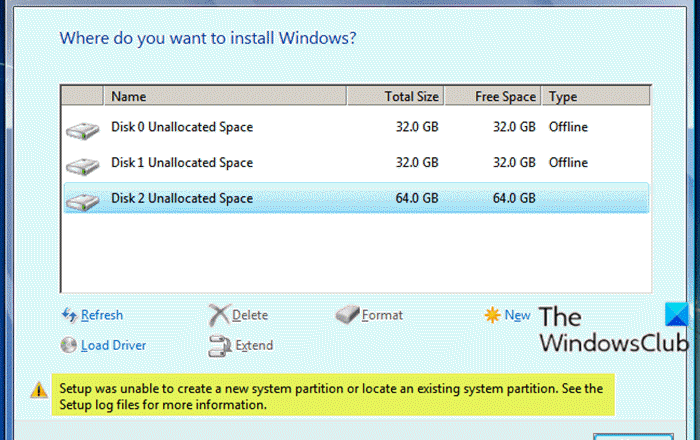Screen dimensions: 700x440
Task: Click Disk 0 free space 32.0 GB
Action: (514, 127)
